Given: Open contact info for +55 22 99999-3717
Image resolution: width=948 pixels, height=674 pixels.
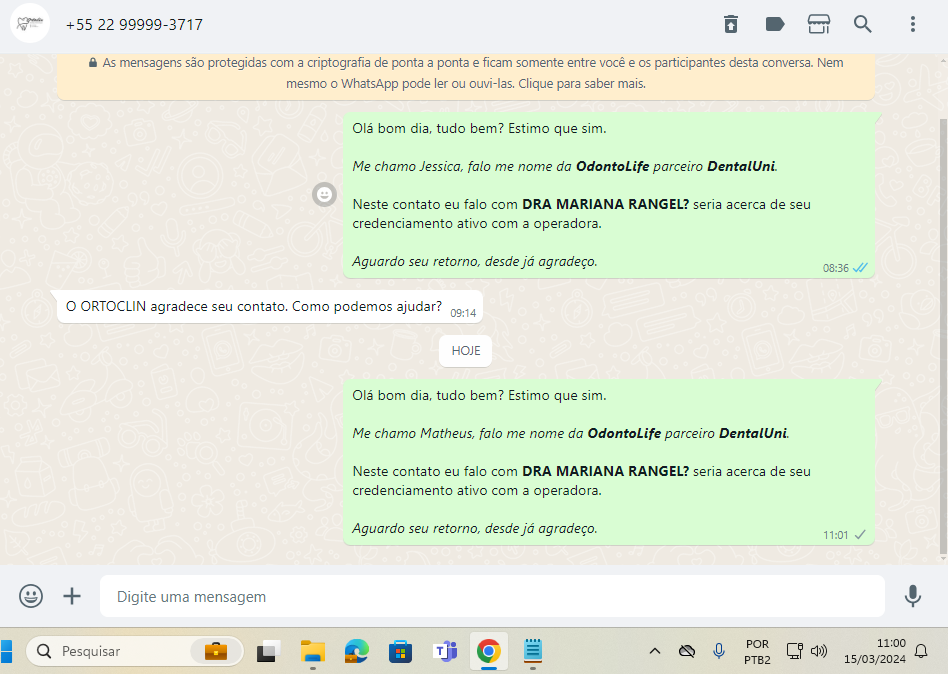Looking at the screenshot, I should coord(134,25).
